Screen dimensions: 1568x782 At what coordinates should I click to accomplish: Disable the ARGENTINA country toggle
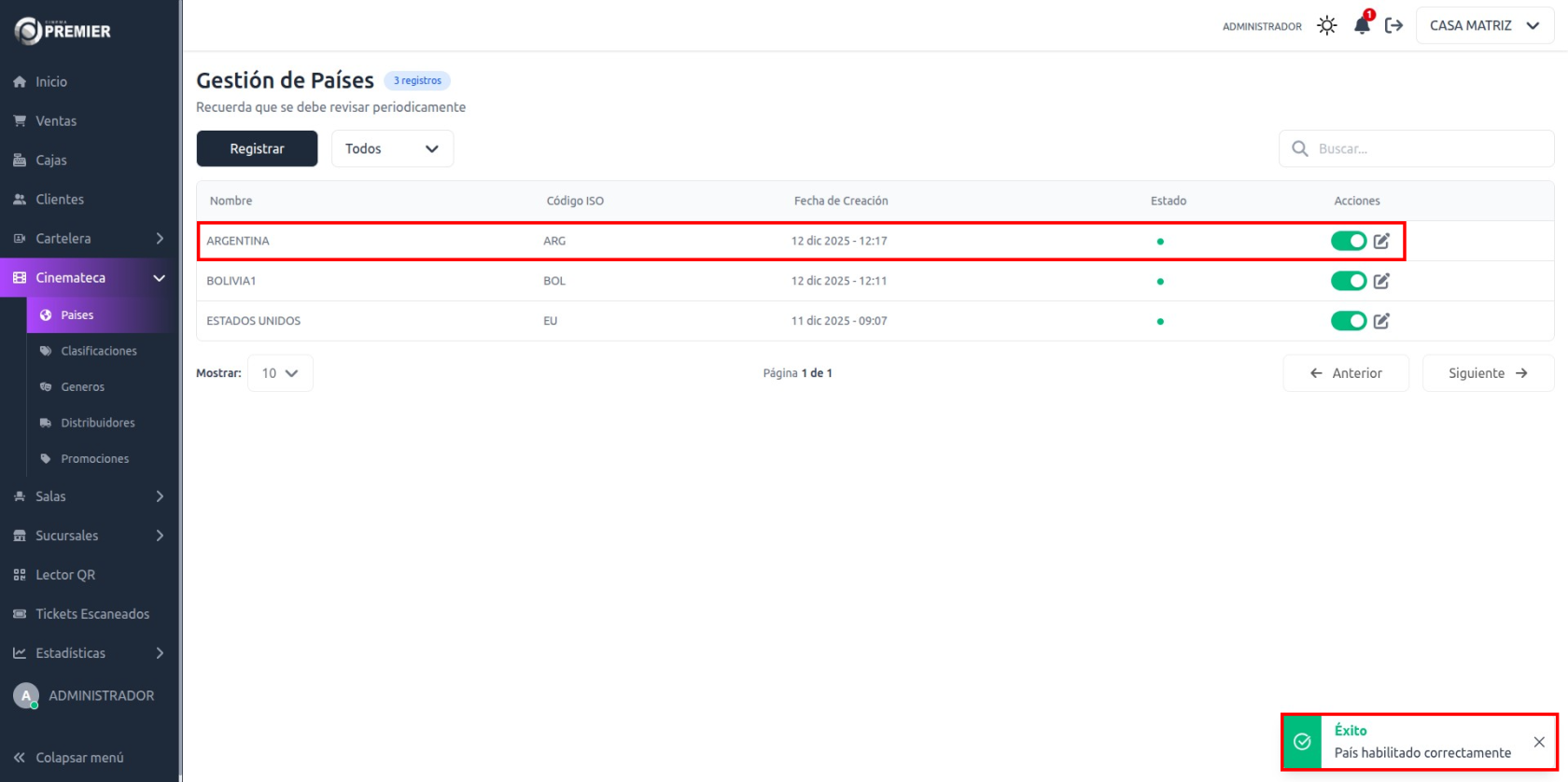point(1348,241)
